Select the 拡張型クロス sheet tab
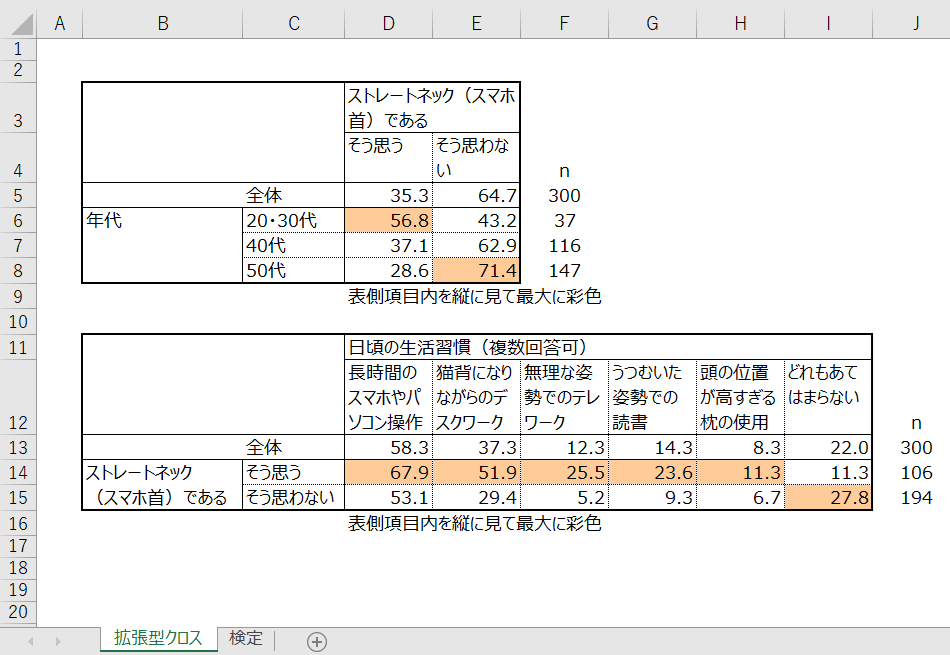 click(x=158, y=638)
